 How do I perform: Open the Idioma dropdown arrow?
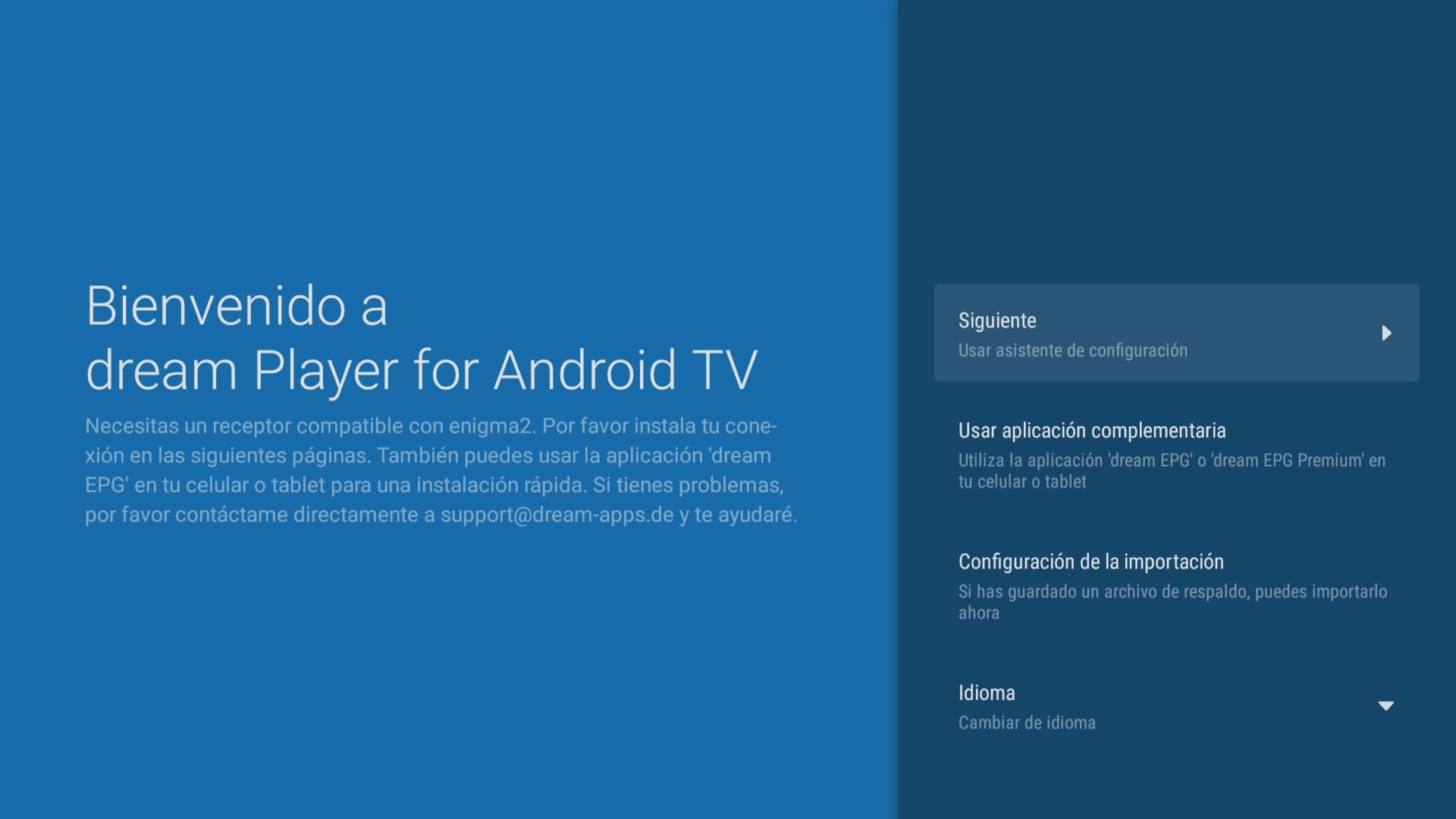tap(1385, 706)
